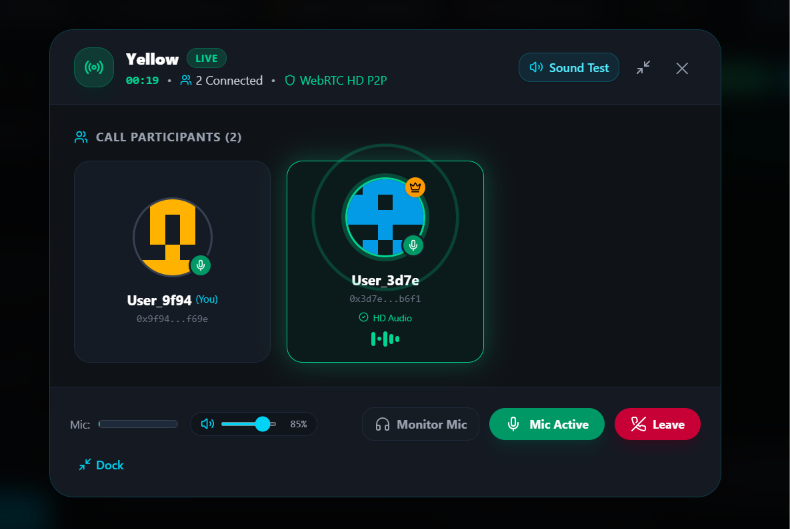Click the HD Audio checkmark icon
790x529 pixels.
[x=363, y=317]
